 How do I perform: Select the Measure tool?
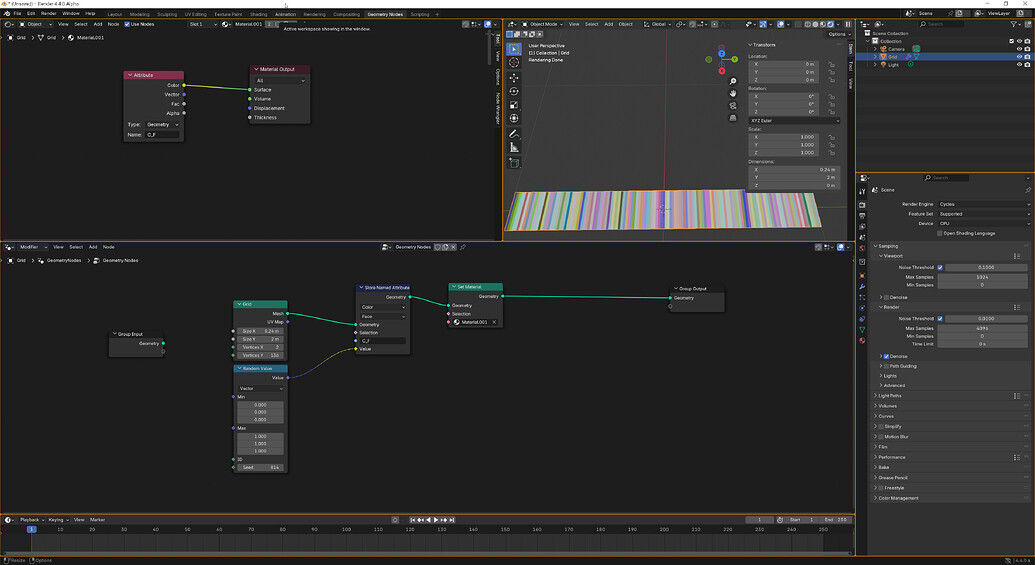pyautogui.click(x=514, y=147)
